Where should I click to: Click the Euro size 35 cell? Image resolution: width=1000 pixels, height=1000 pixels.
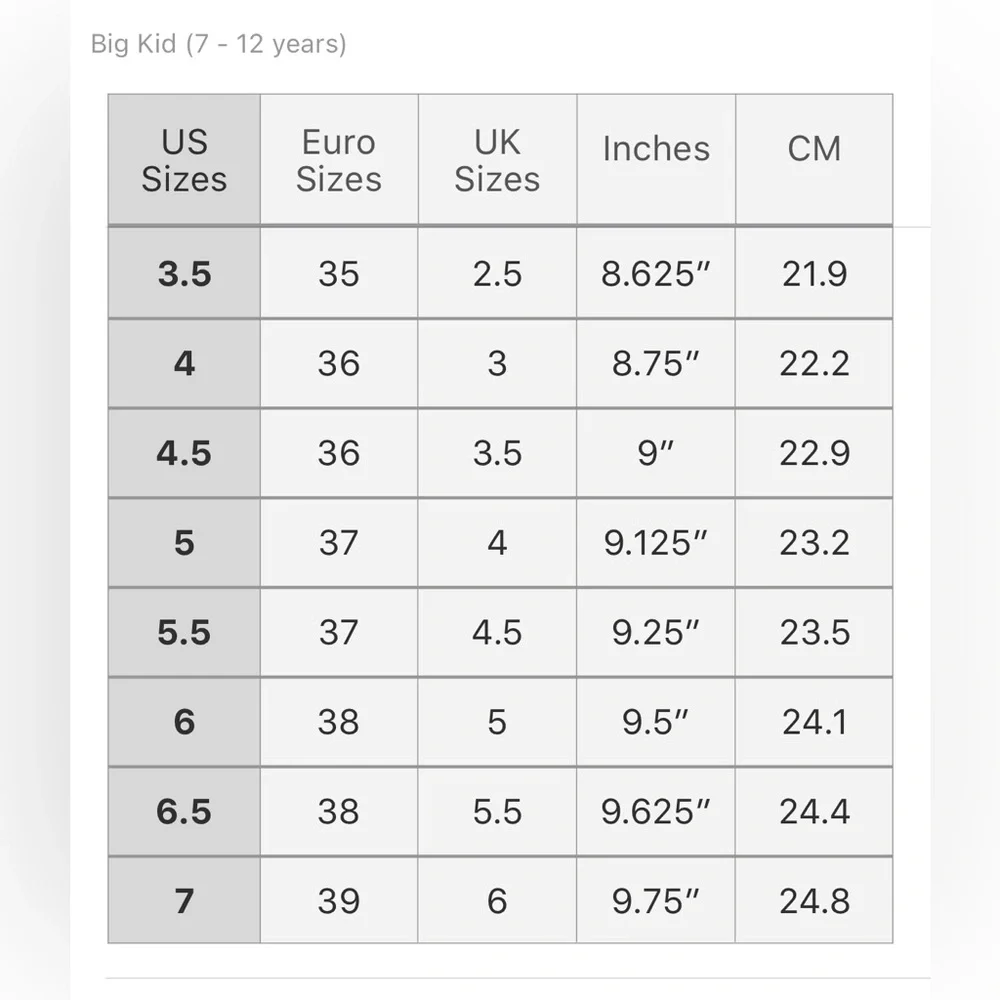[339, 273]
